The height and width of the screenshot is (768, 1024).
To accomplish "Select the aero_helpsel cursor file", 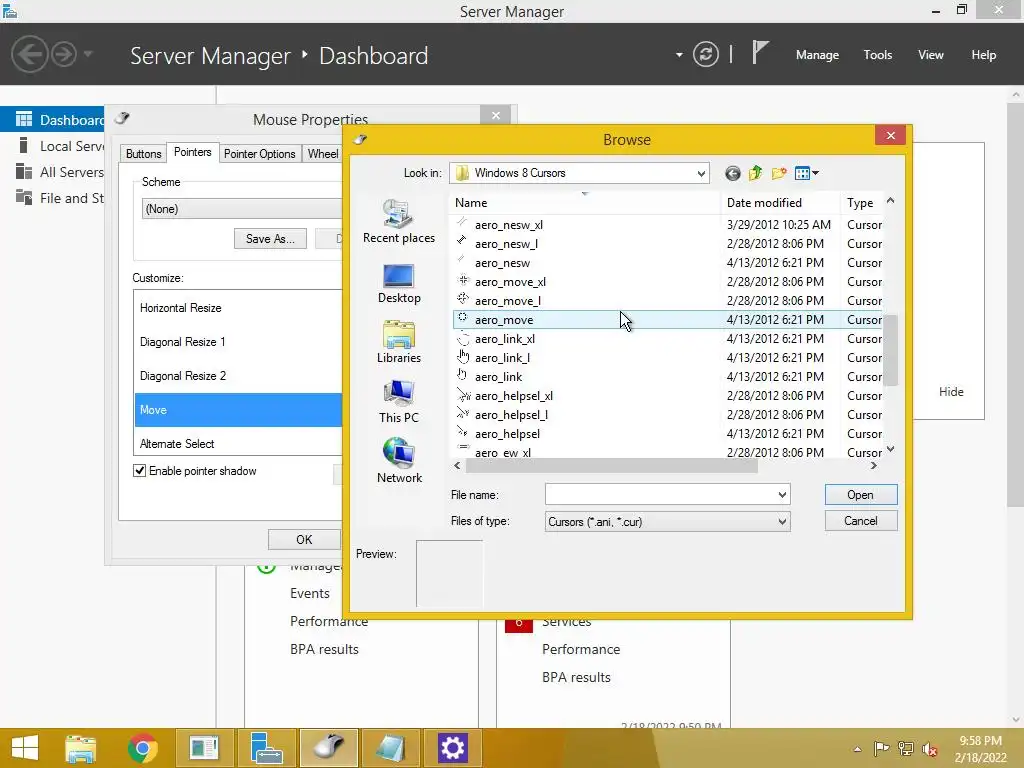I will 667,433.
